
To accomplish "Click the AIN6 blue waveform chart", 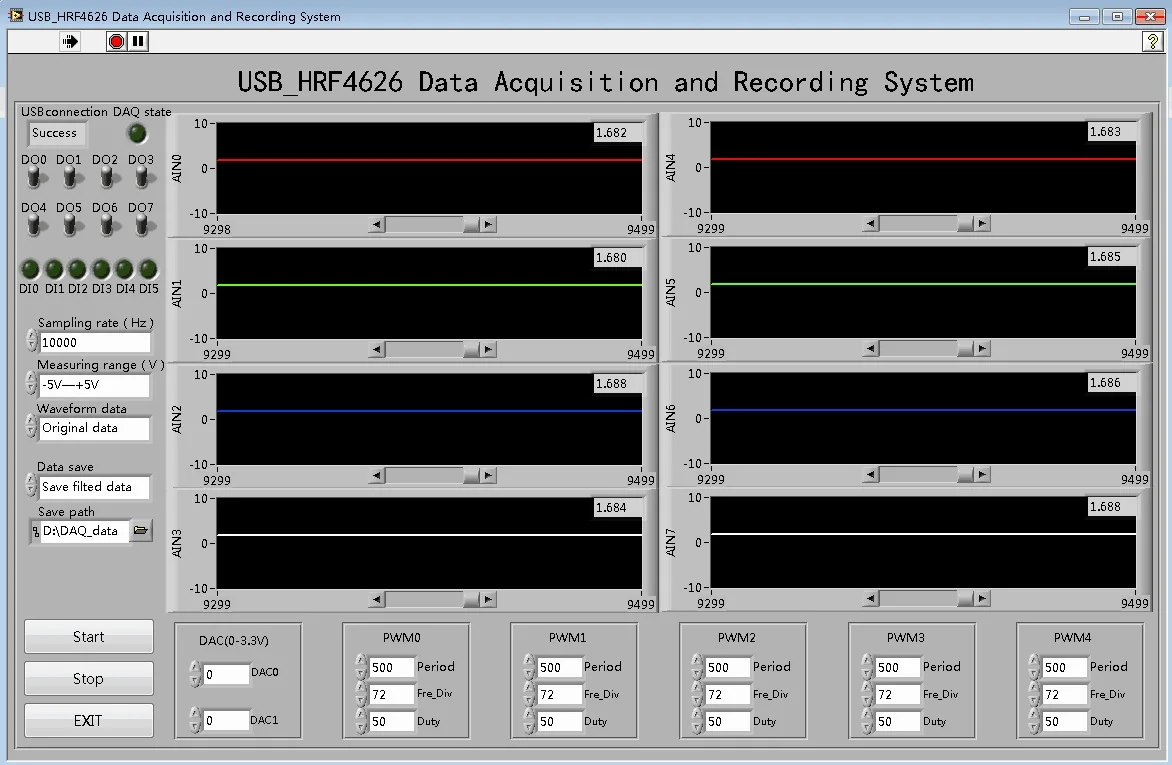I will point(923,419).
